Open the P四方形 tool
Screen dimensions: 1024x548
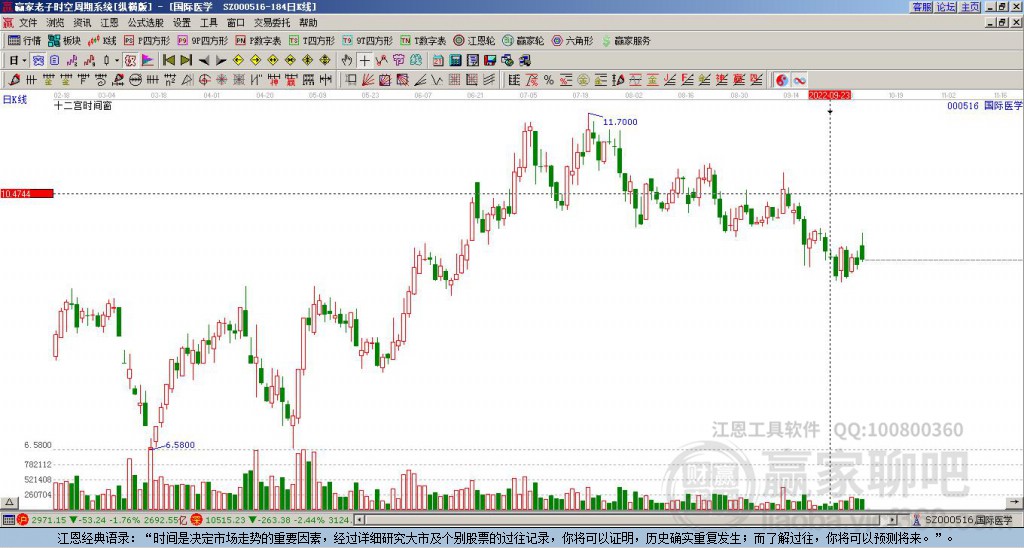pyautogui.click(x=147, y=40)
